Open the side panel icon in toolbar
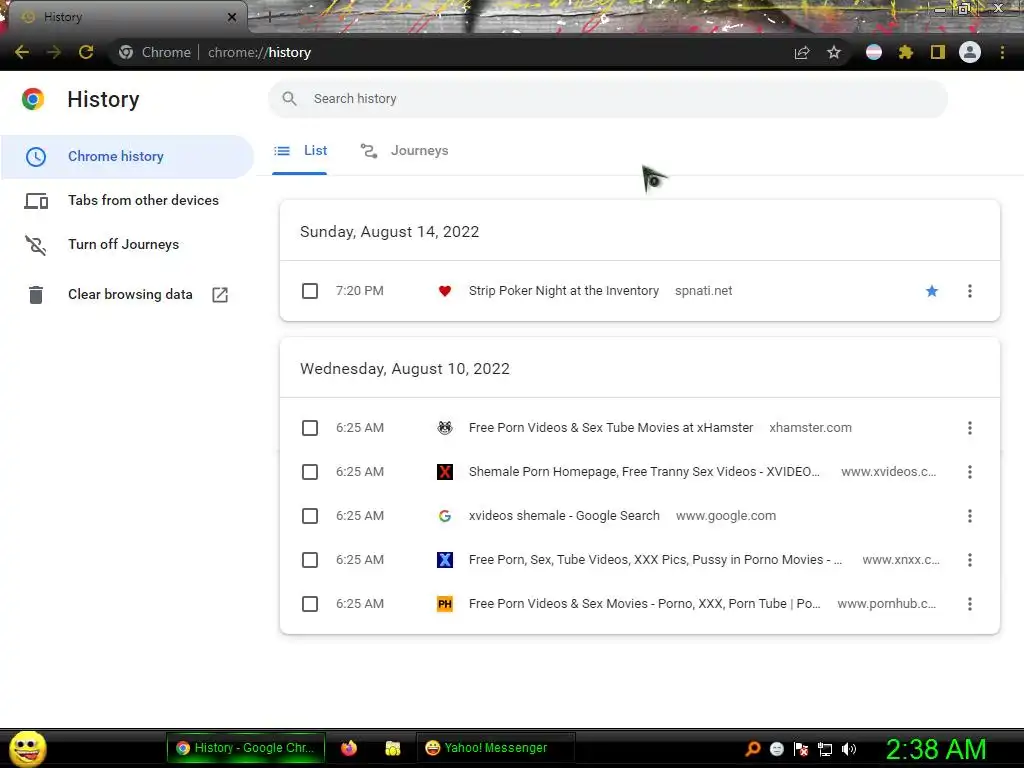Viewport: 1024px width, 768px height. (x=938, y=52)
